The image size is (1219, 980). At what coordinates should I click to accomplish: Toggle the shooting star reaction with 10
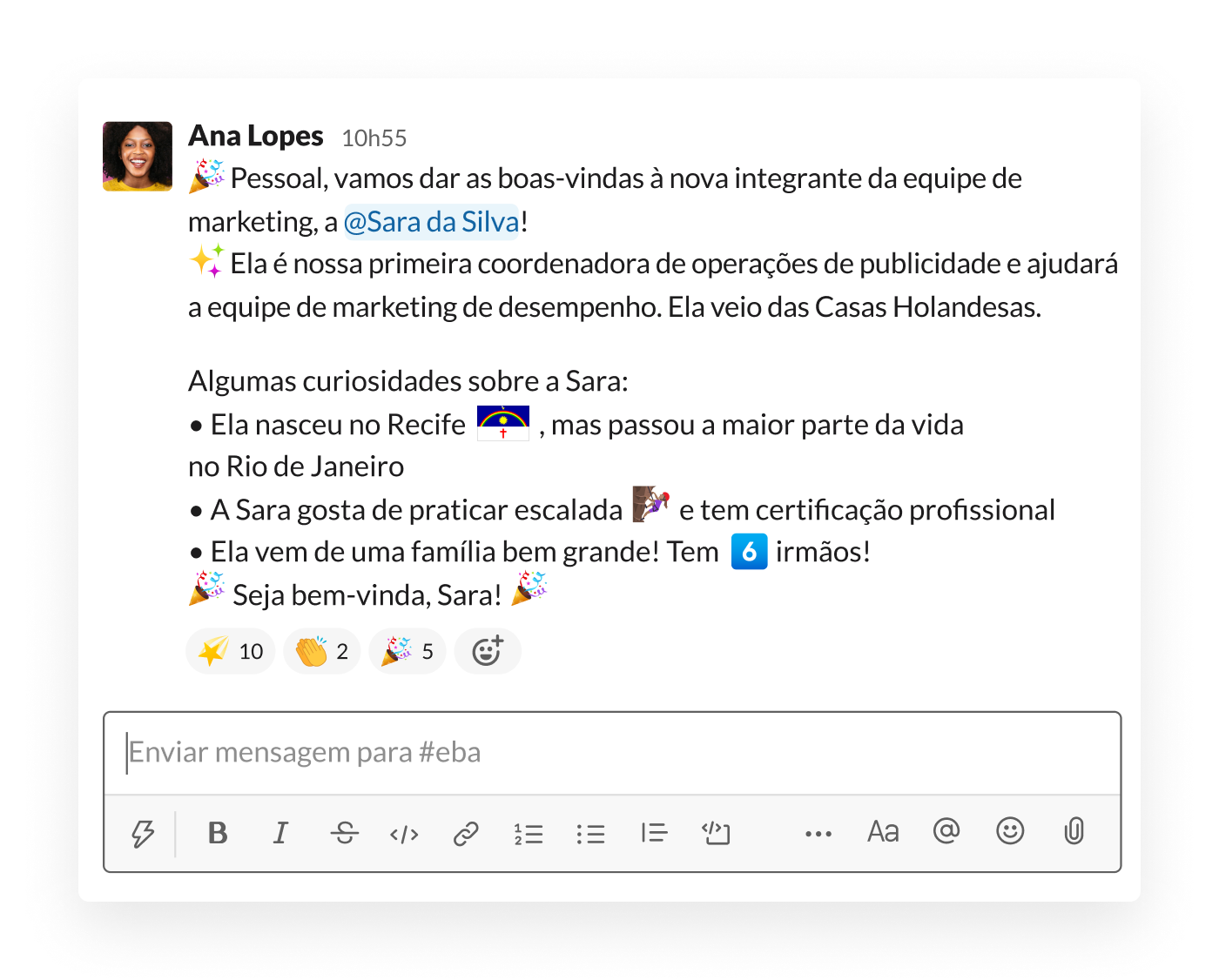231,651
